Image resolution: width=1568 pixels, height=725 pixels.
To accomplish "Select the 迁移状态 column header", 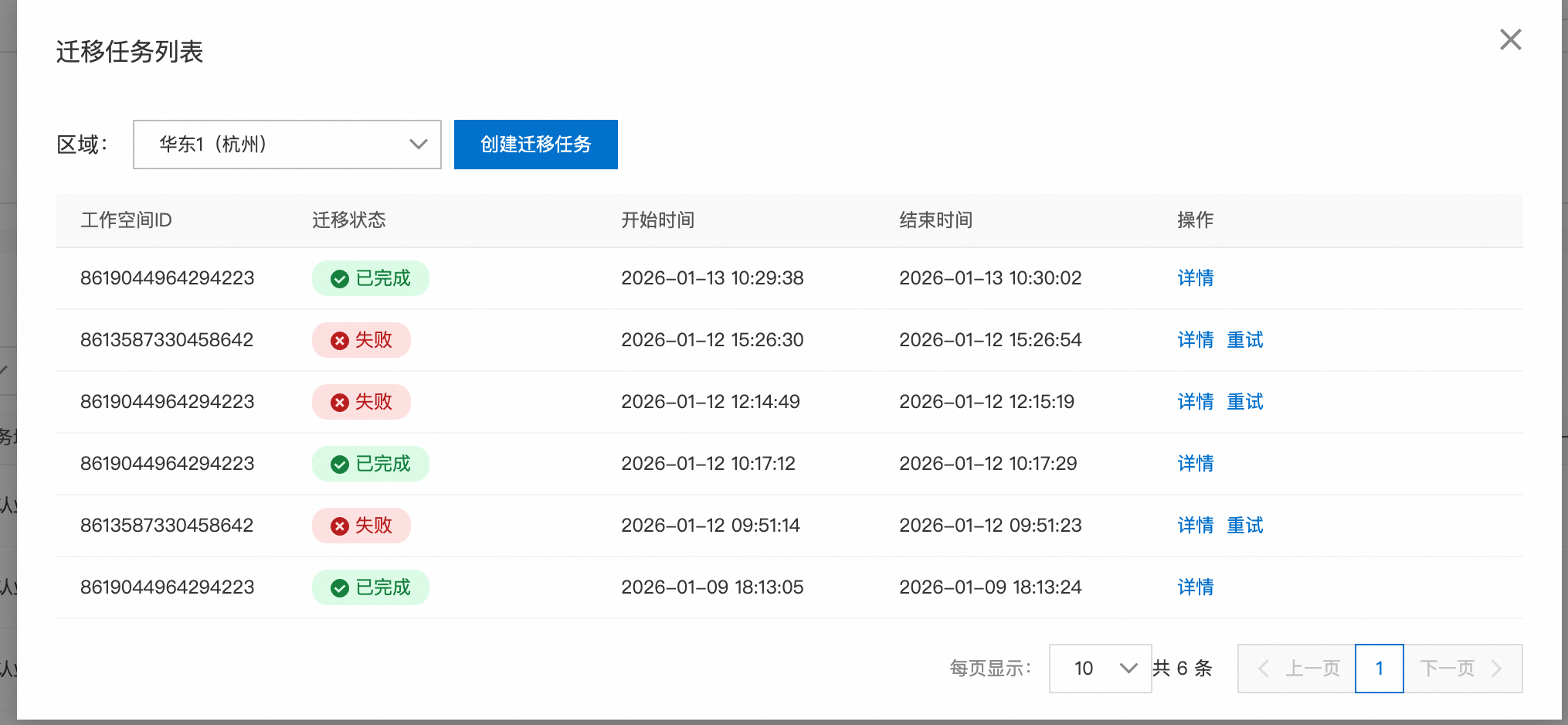I will pyautogui.click(x=348, y=220).
